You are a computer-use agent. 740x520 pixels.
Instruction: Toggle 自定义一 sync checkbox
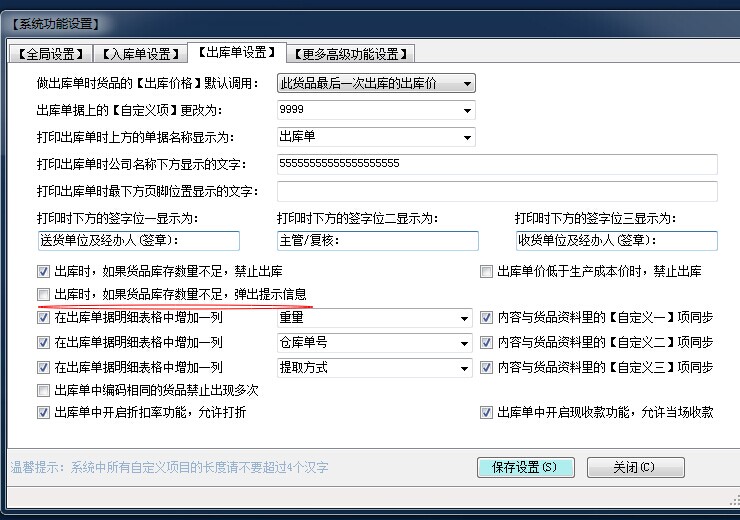point(487,318)
